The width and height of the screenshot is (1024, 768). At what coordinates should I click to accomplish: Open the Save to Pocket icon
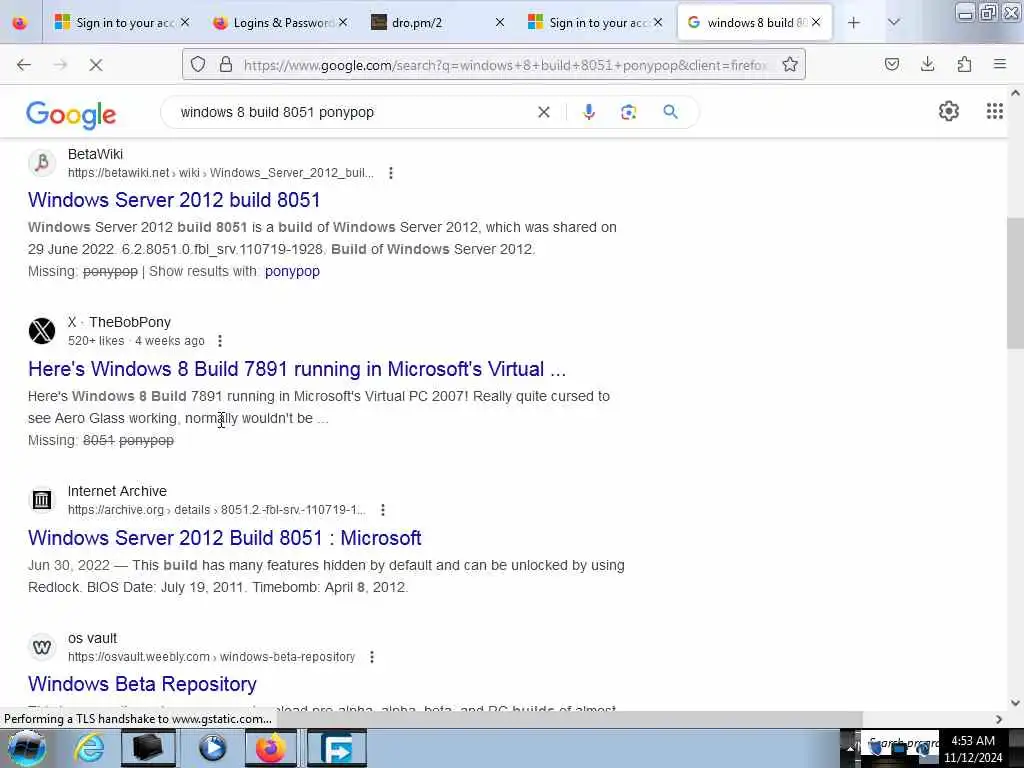(891, 64)
